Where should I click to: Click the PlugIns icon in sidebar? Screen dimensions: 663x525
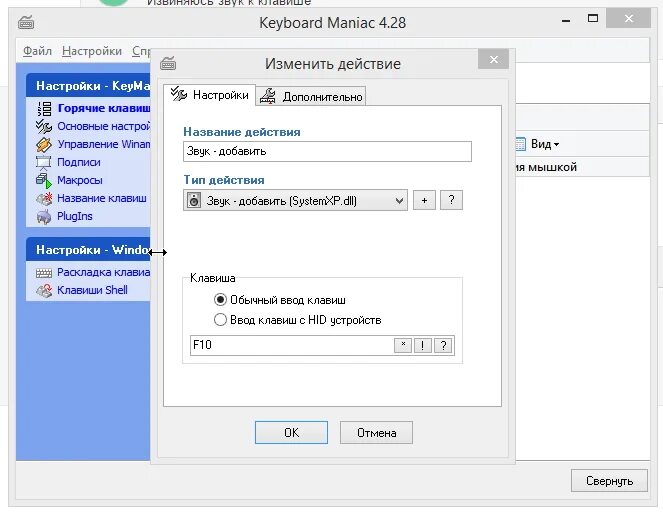point(44,216)
